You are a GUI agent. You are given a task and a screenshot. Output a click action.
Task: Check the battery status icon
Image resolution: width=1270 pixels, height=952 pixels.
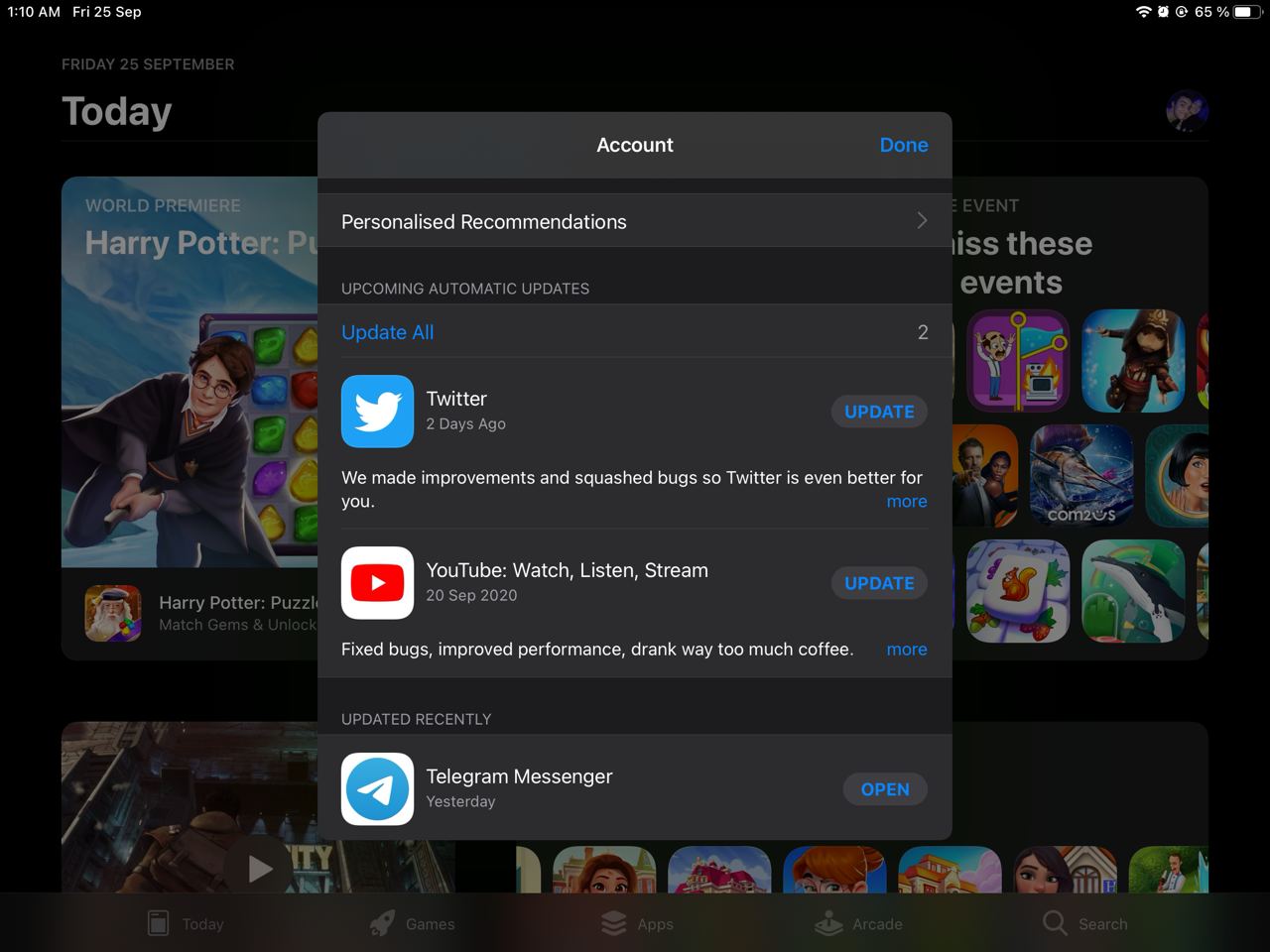point(1247,12)
